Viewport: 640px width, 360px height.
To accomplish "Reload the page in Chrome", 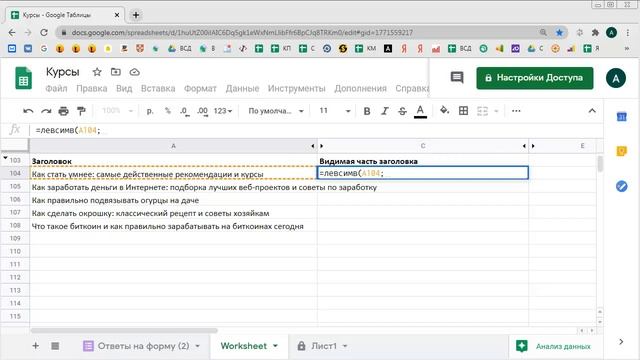I will (44, 33).
